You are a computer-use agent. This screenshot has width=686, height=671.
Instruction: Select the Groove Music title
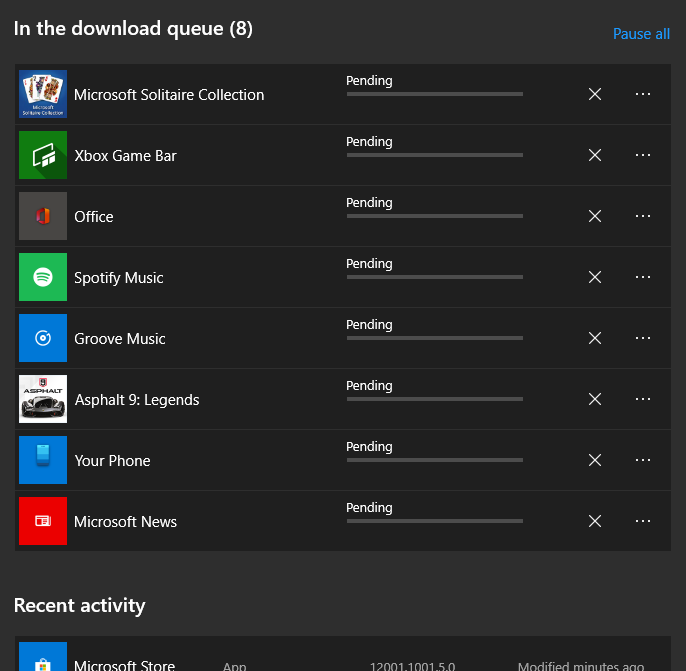coord(120,339)
